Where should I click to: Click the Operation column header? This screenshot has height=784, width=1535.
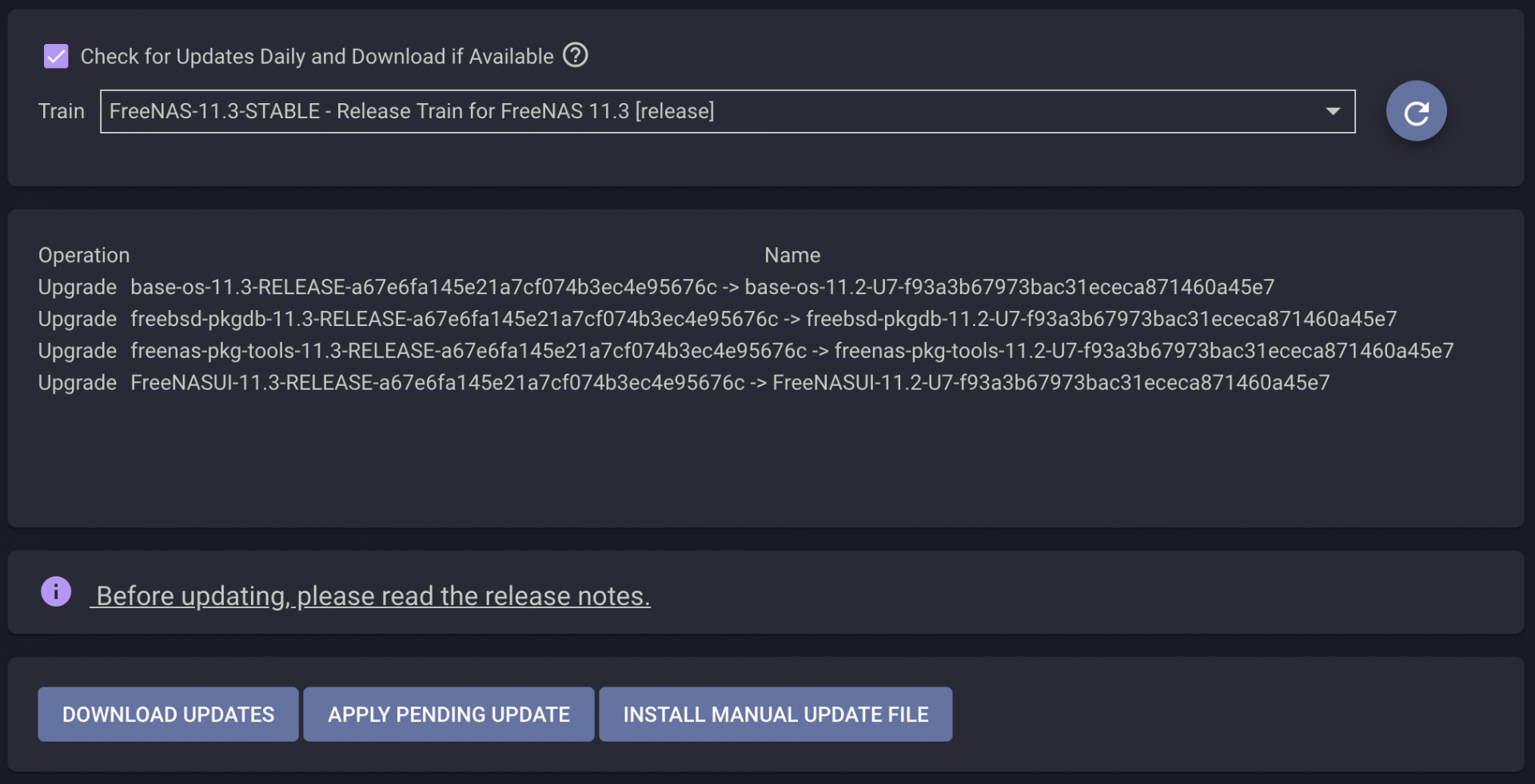[84, 256]
